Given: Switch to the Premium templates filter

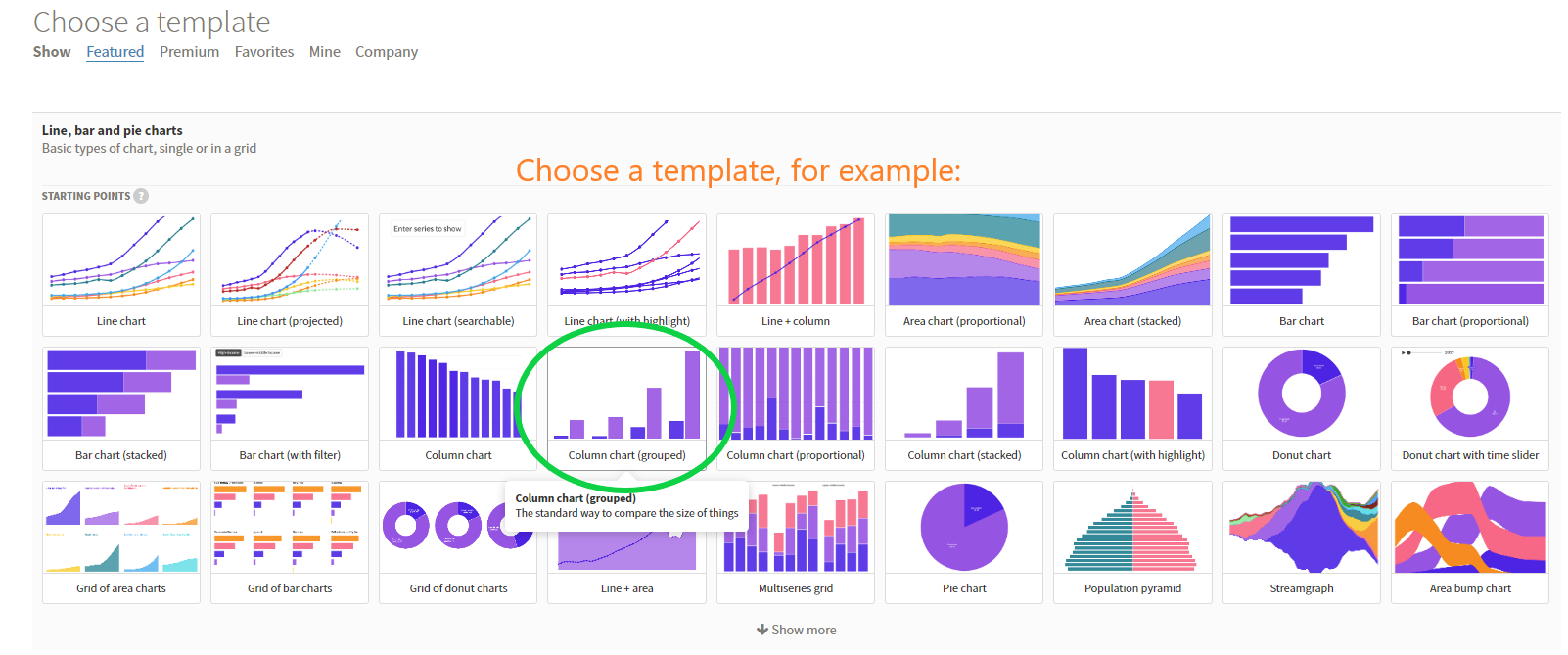Looking at the screenshot, I should (189, 52).
